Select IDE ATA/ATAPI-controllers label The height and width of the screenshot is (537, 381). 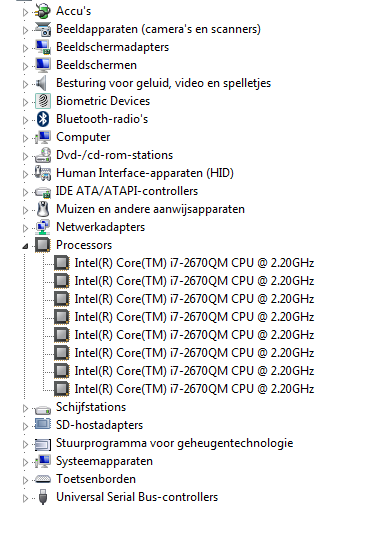coord(127,191)
